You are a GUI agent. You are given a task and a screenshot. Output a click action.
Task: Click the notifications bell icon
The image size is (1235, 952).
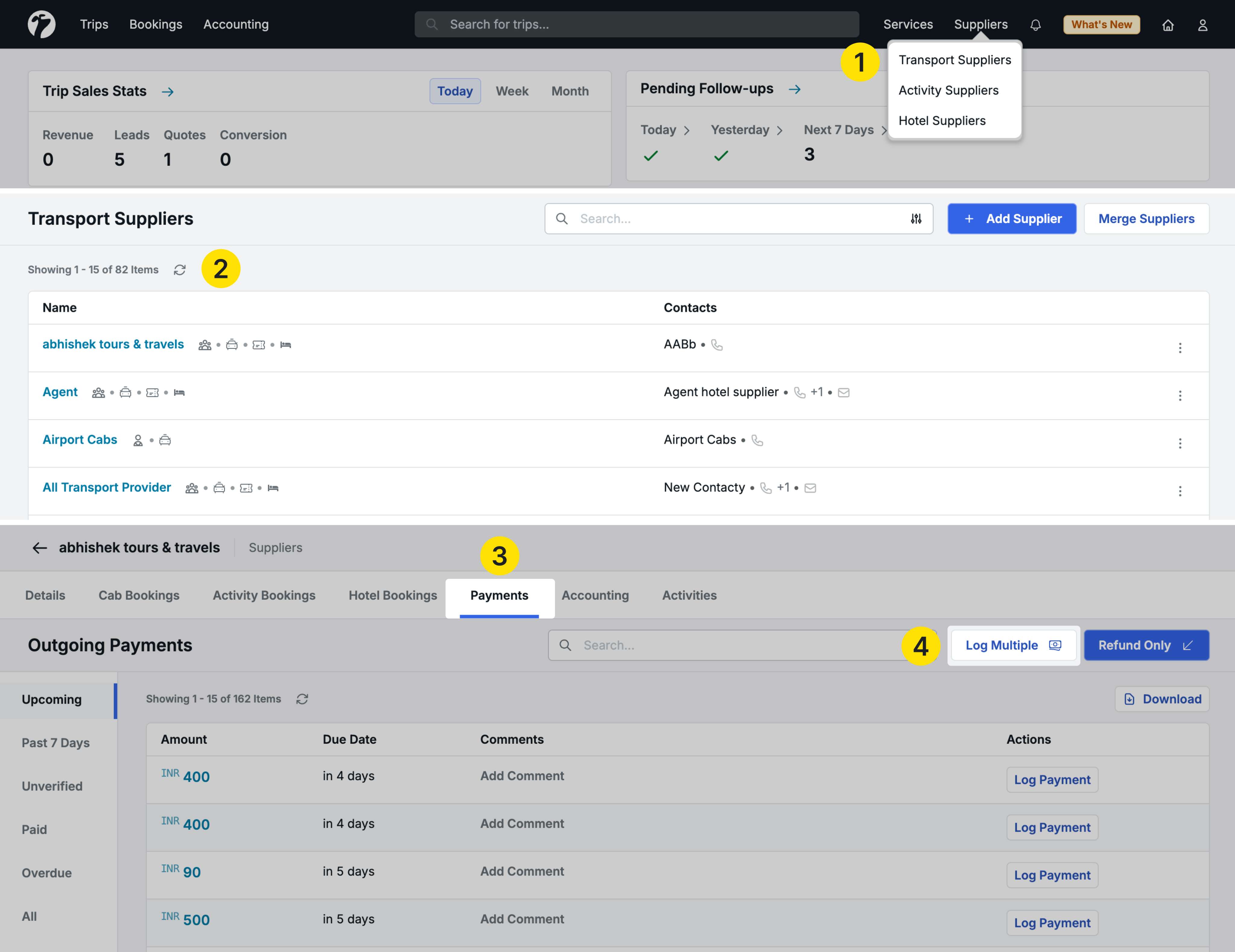[x=1035, y=25]
